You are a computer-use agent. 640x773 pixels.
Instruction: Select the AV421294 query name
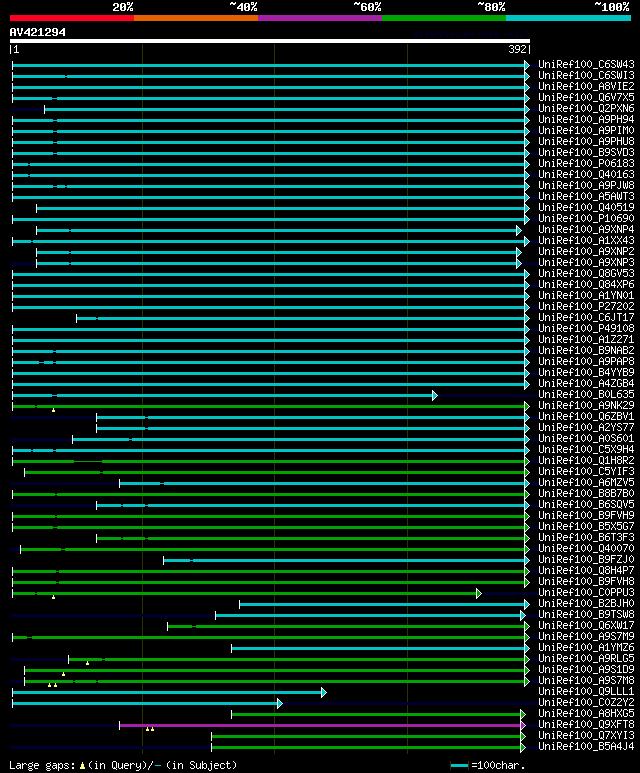point(37,32)
